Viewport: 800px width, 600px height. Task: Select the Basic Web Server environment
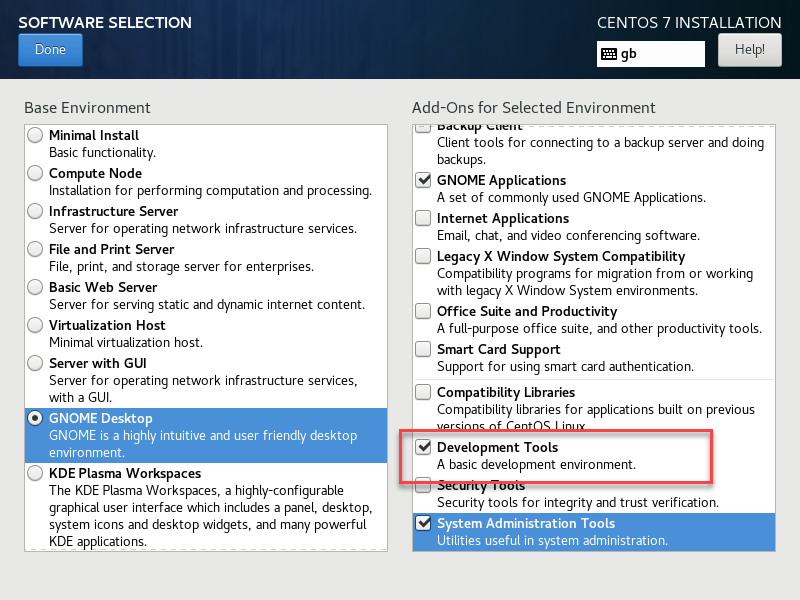click(x=36, y=287)
